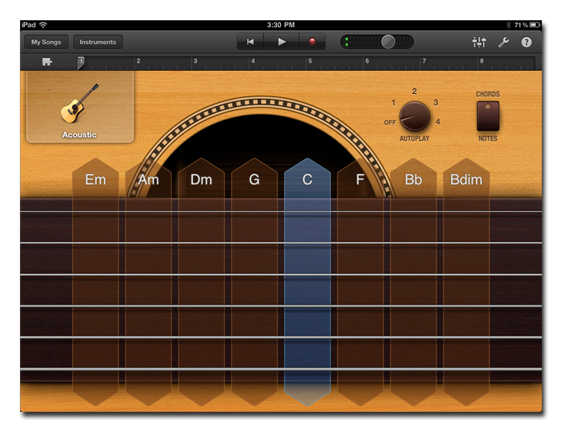Image resolution: width=562 pixels, height=432 pixels.
Task: Select the Dm chord strip
Action: (201, 281)
